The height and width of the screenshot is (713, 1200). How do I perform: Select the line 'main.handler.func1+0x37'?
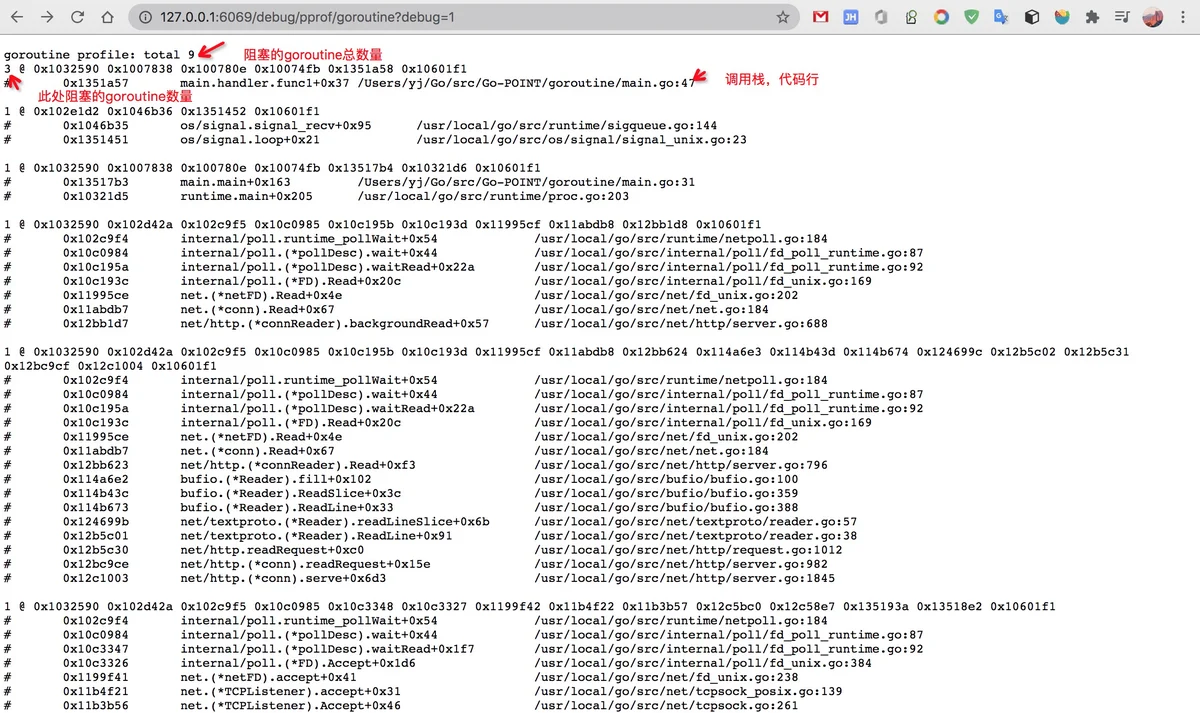(265, 83)
